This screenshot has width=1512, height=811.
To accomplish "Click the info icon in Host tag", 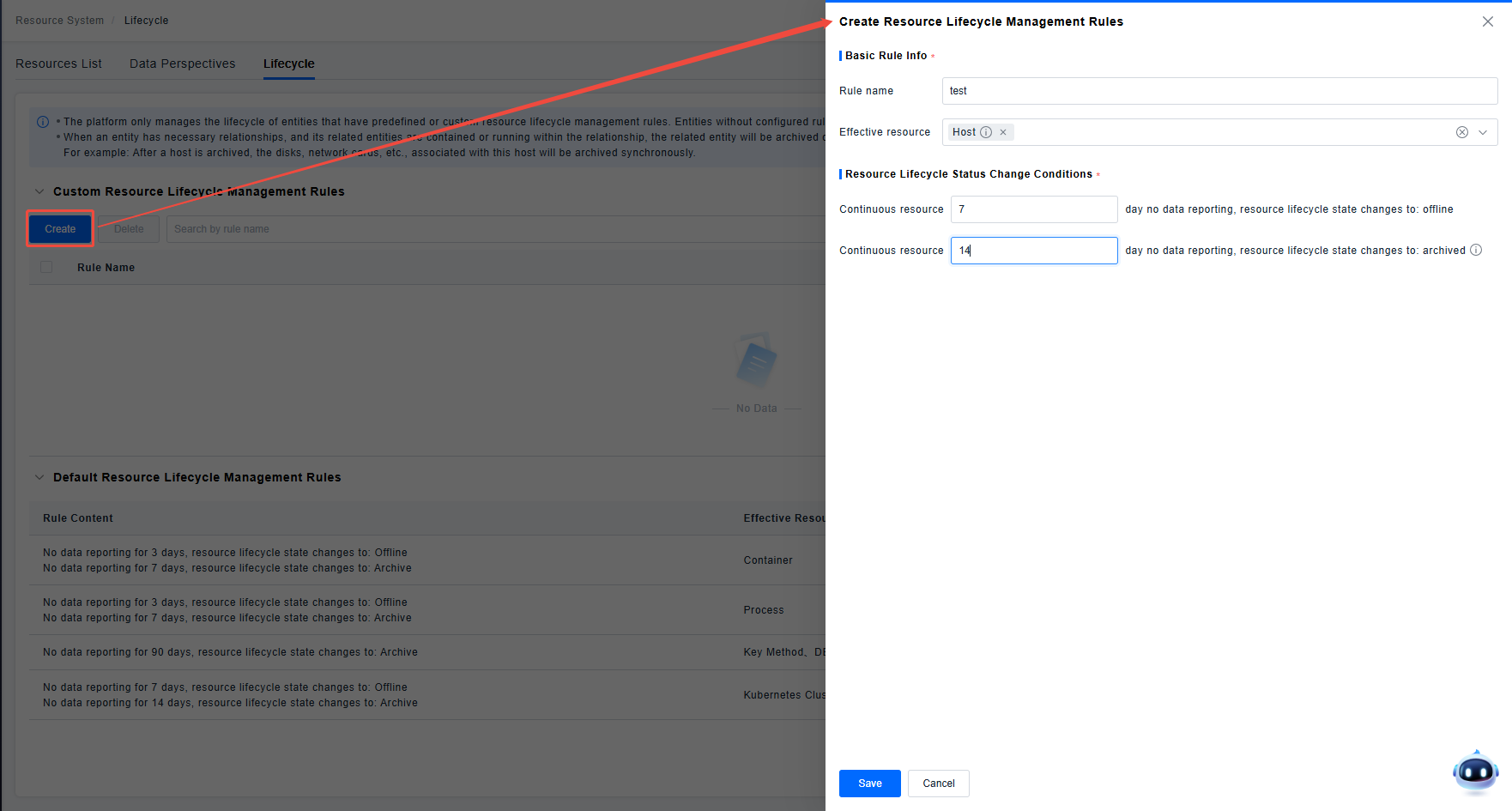I will tap(986, 132).
